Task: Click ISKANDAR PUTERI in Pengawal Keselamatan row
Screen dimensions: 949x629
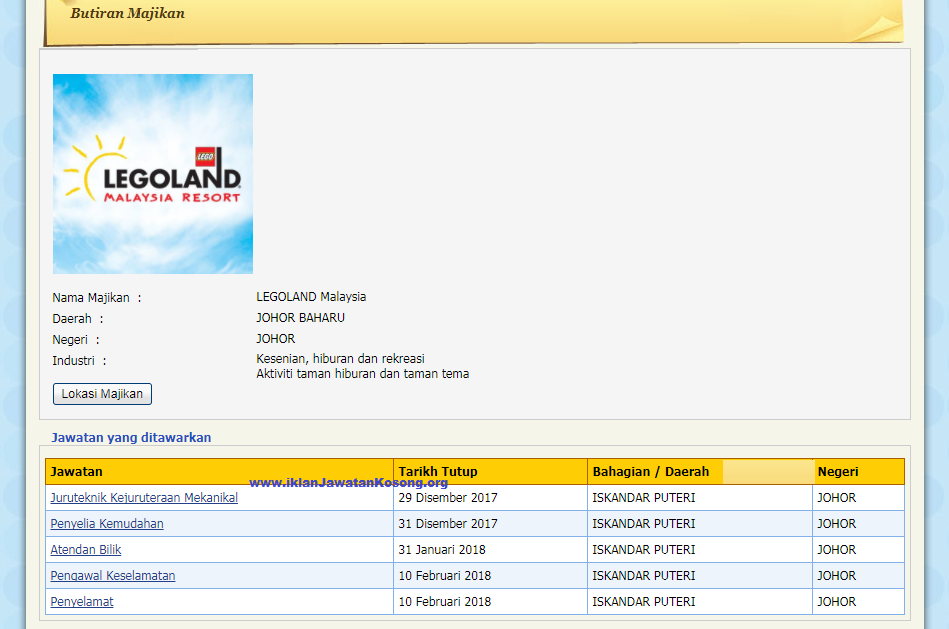Action: [x=644, y=576]
